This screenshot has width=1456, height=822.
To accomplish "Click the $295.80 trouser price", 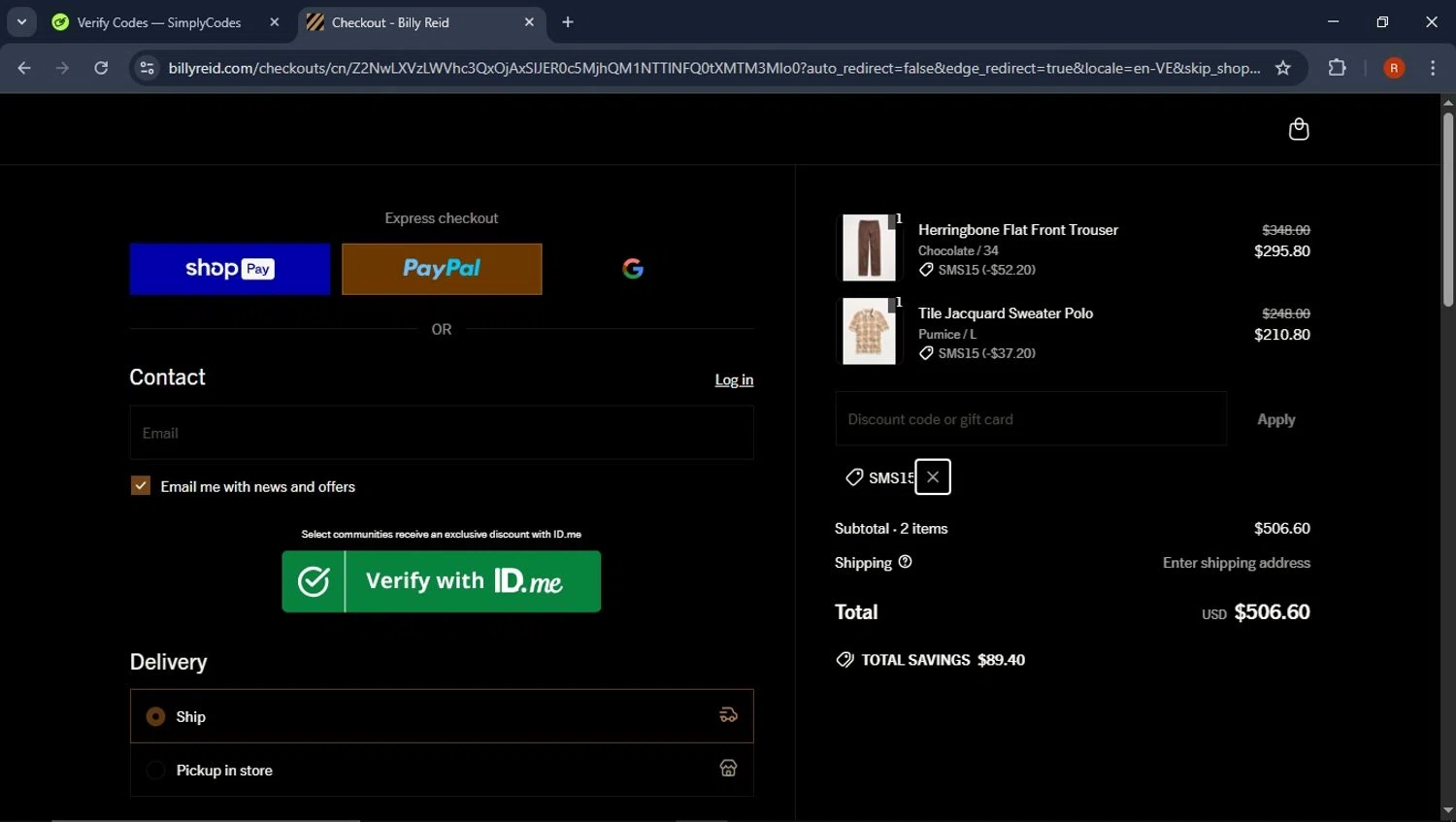I will 1282,251.
